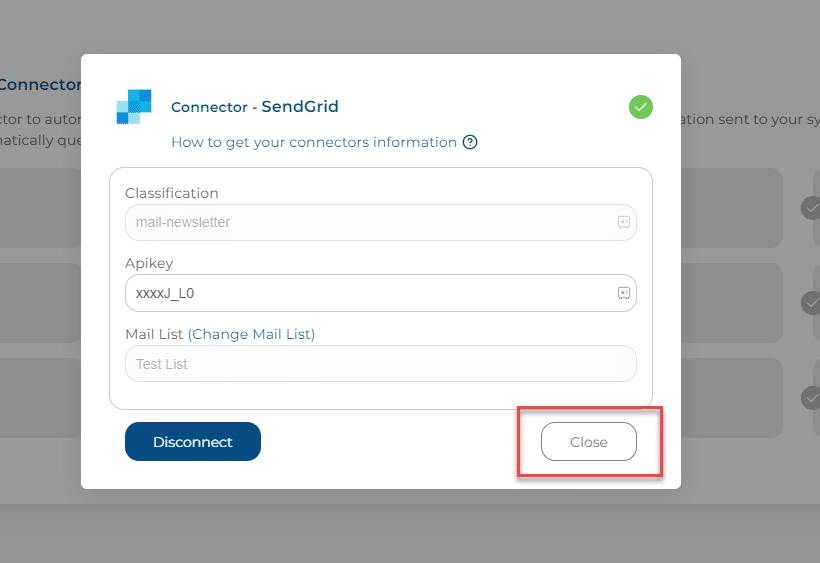Click the Mail List label text
Screen dimensions: 820x563
[x=154, y=334]
